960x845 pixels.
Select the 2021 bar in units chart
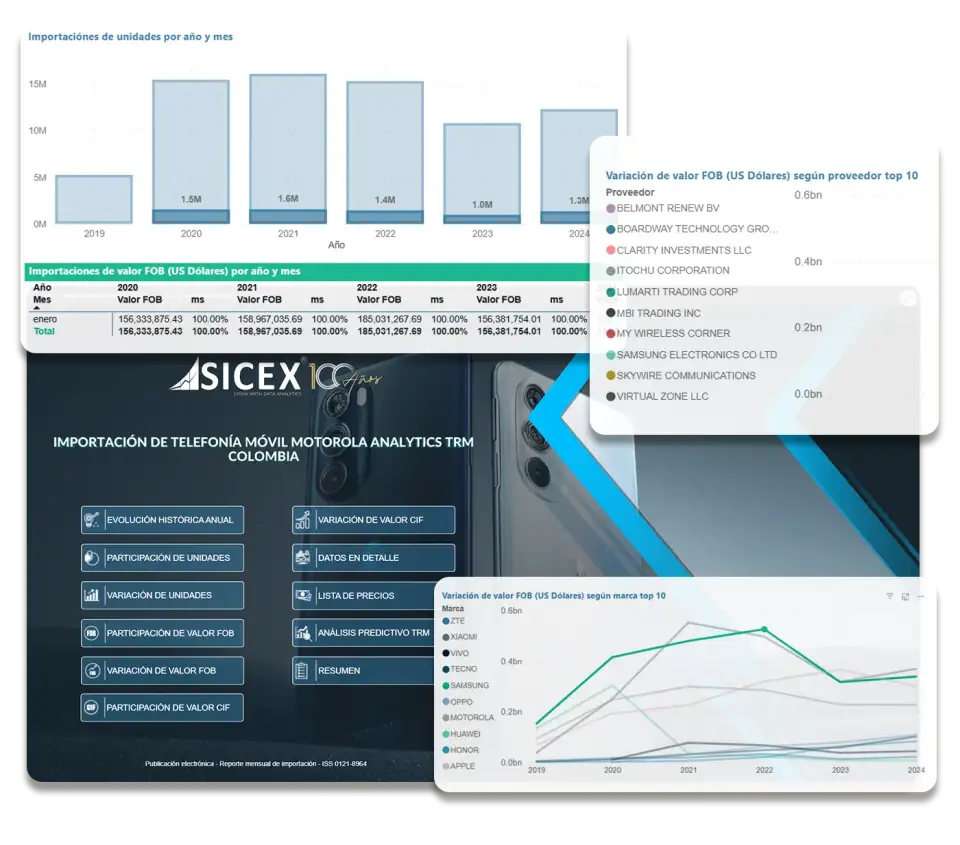pos(288,148)
